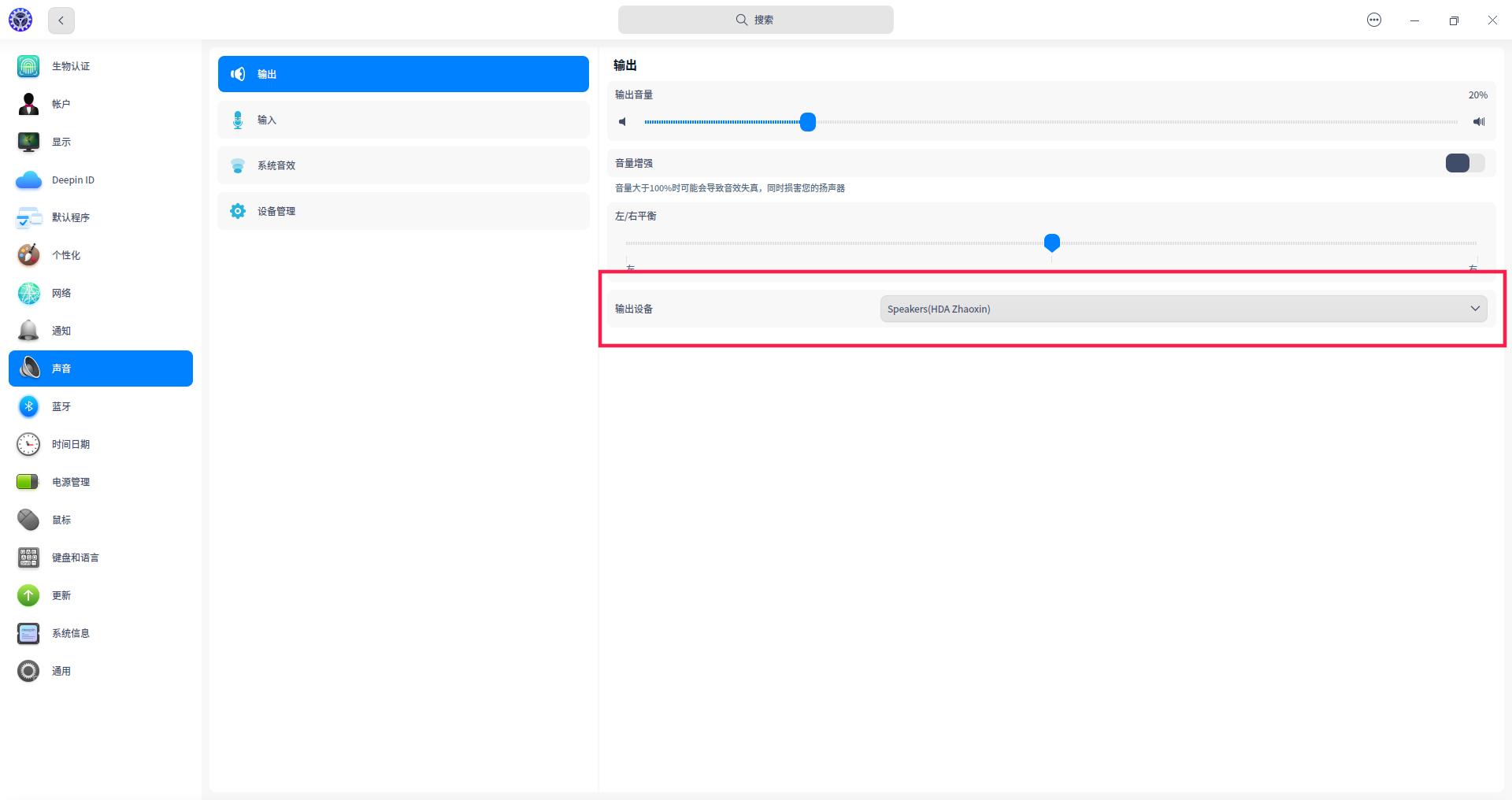Click the 输出音量 label
The height and width of the screenshot is (800, 1512).
coord(634,94)
